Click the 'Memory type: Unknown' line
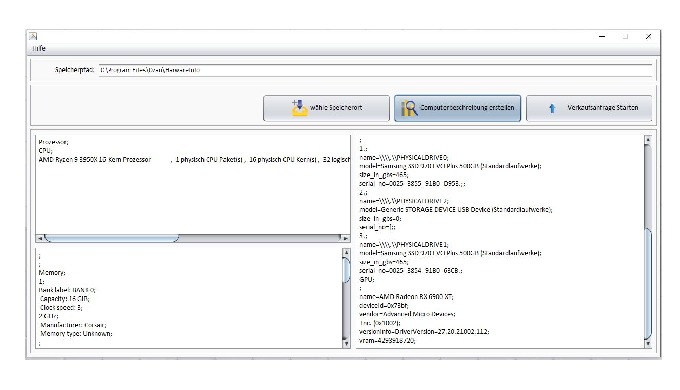680x390 pixels. tap(76, 333)
